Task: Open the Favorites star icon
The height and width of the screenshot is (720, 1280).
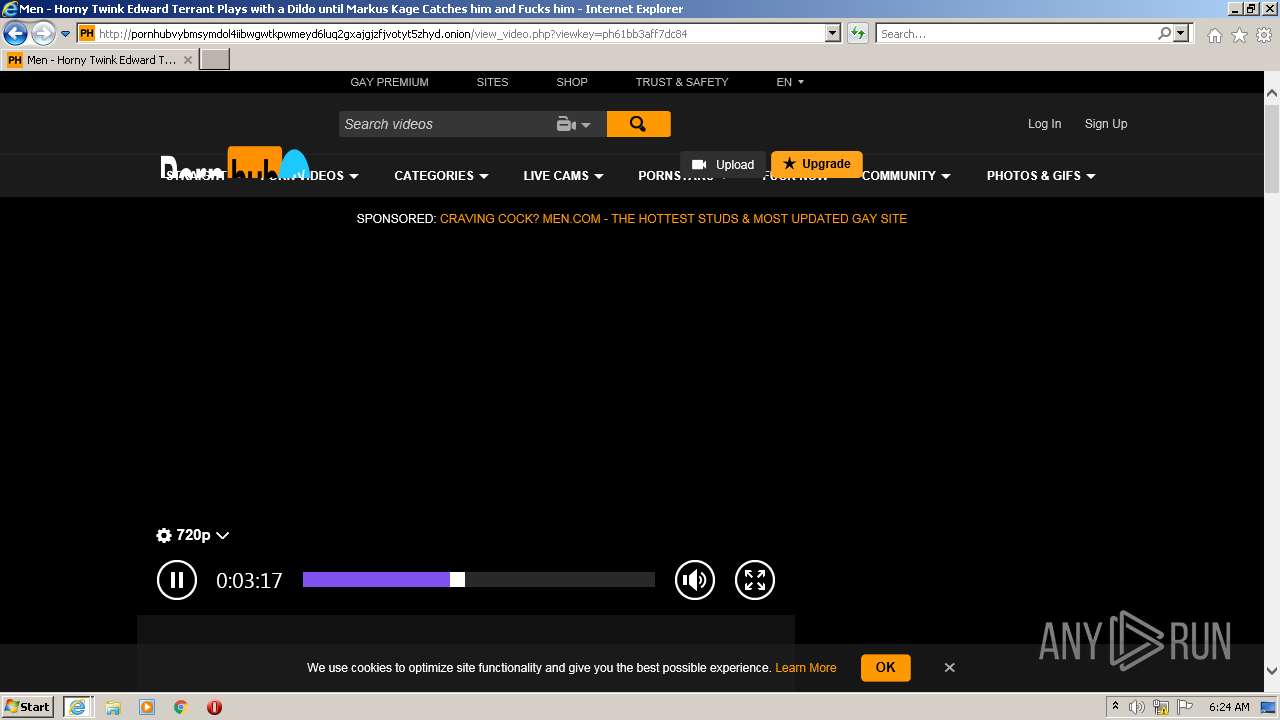Action: coord(1239,35)
